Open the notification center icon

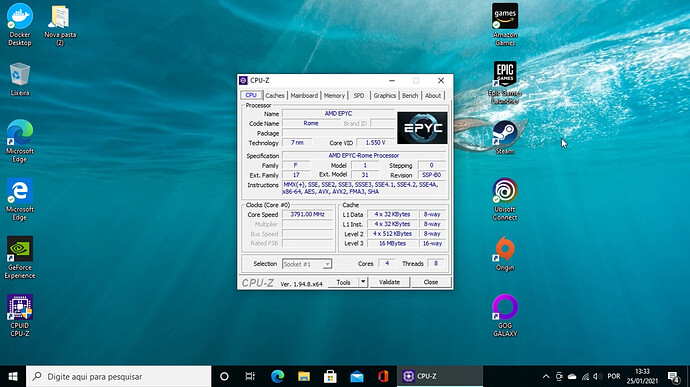tap(673, 376)
